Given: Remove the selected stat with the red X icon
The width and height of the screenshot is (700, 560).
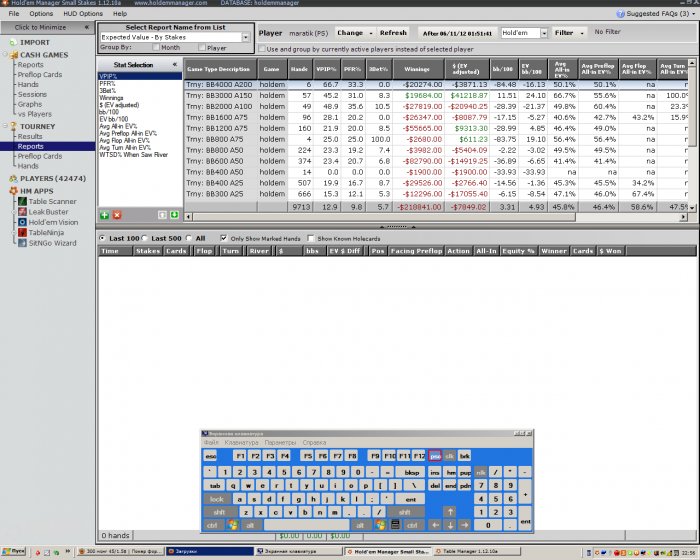Looking at the screenshot, I should (117, 215).
